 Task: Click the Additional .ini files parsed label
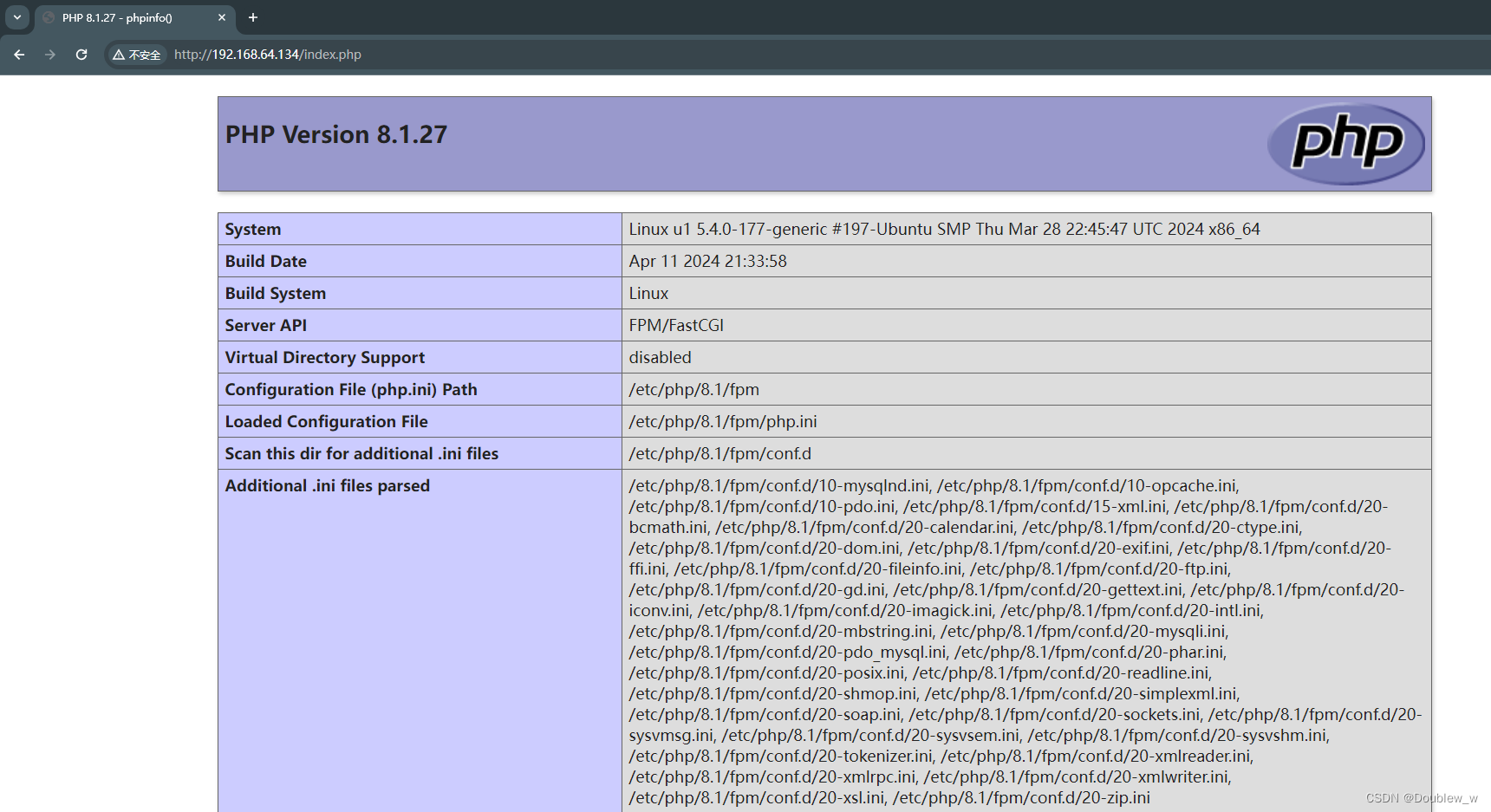tap(328, 485)
